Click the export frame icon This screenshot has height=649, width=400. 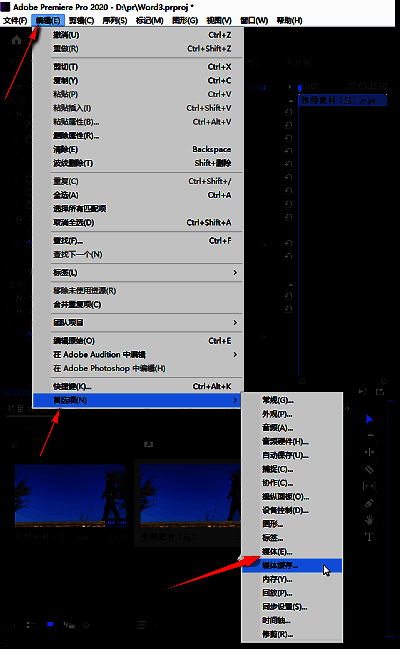pyautogui.click(x=380, y=392)
